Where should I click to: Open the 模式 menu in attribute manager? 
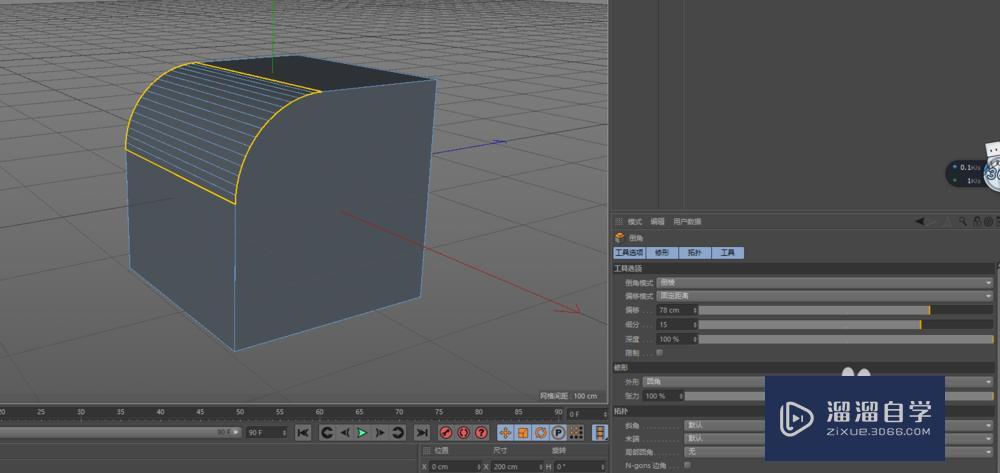pyautogui.click(x=635, y=222)
